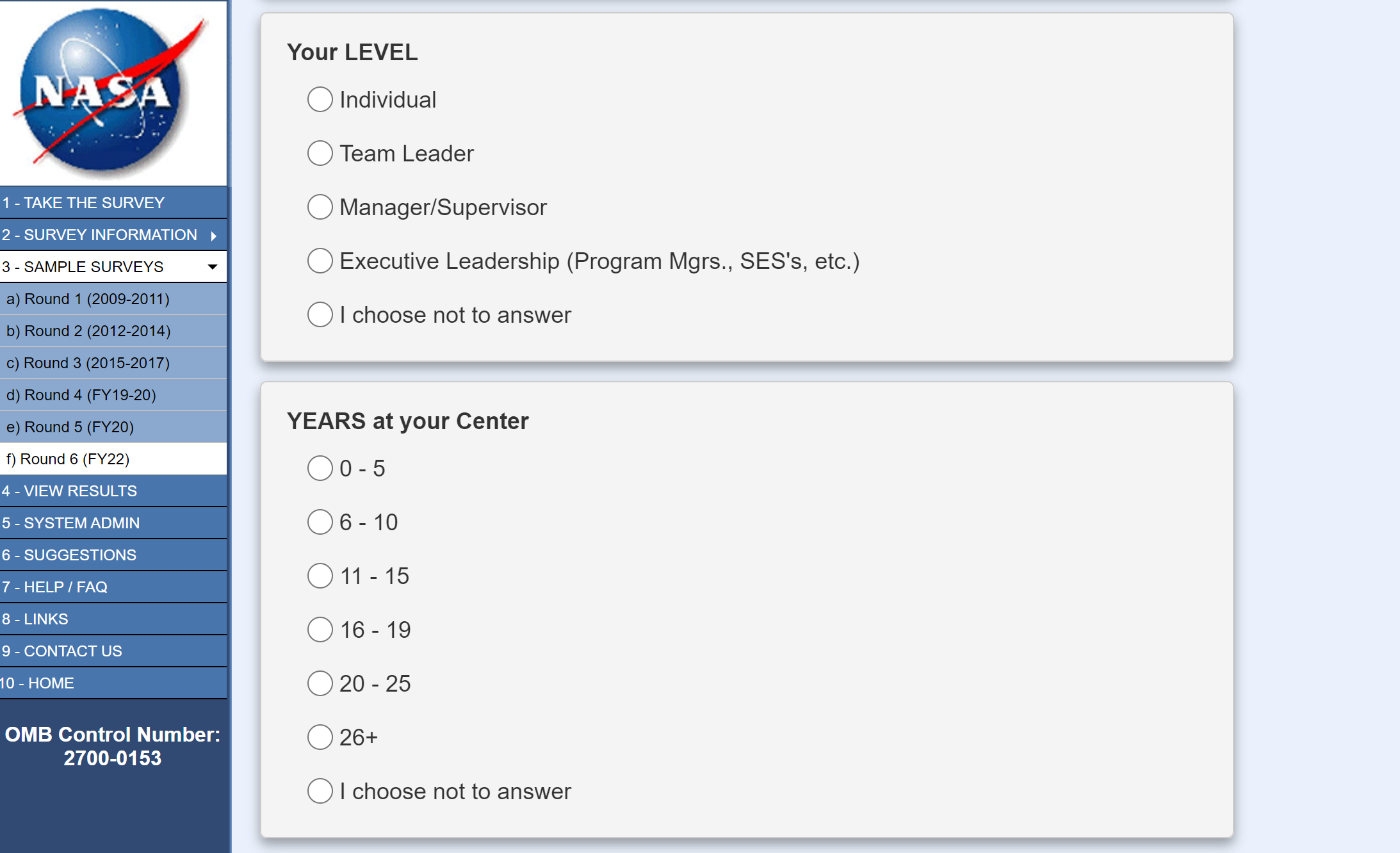
Task: Choose not to answer the Years question
Action: 320,791
